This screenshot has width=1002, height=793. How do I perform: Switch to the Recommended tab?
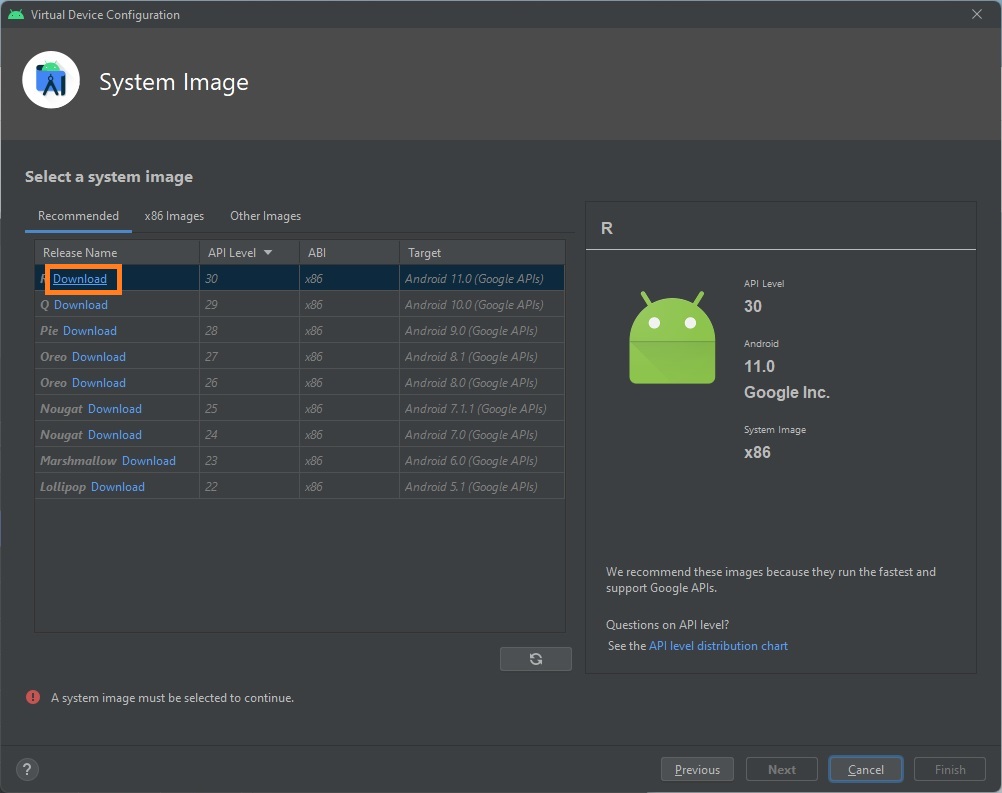coord(78,216)
